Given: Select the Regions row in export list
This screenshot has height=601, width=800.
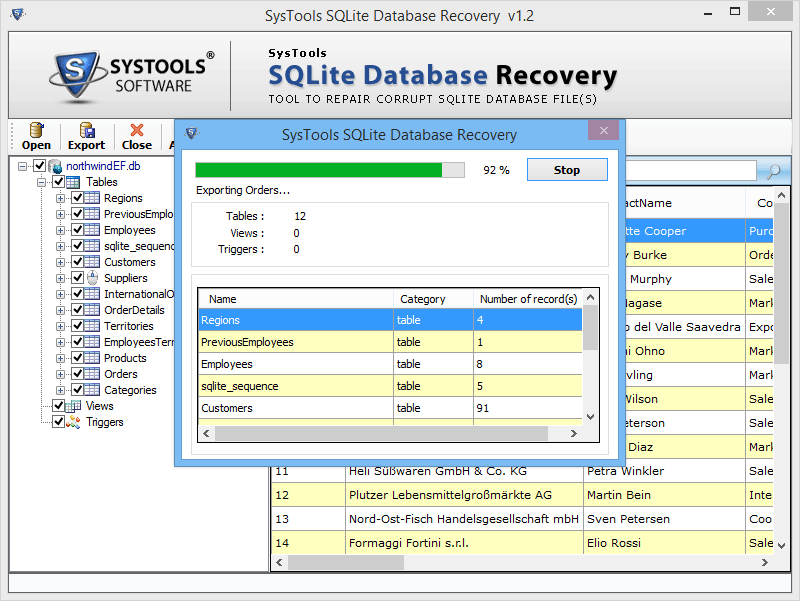Looking at the screenshot, I should point(390,320).
